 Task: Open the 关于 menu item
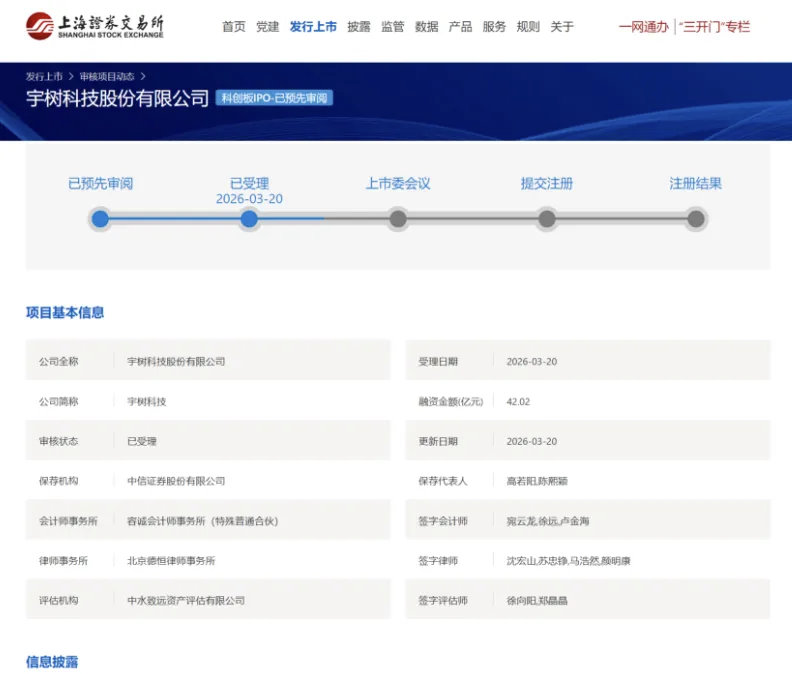tap(562, 27)
